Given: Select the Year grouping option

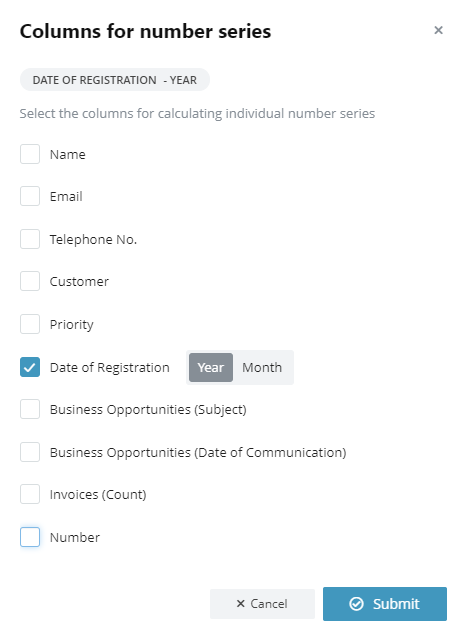Looking at the screenshot, I should pyautogui.click(x=211, y=367).
